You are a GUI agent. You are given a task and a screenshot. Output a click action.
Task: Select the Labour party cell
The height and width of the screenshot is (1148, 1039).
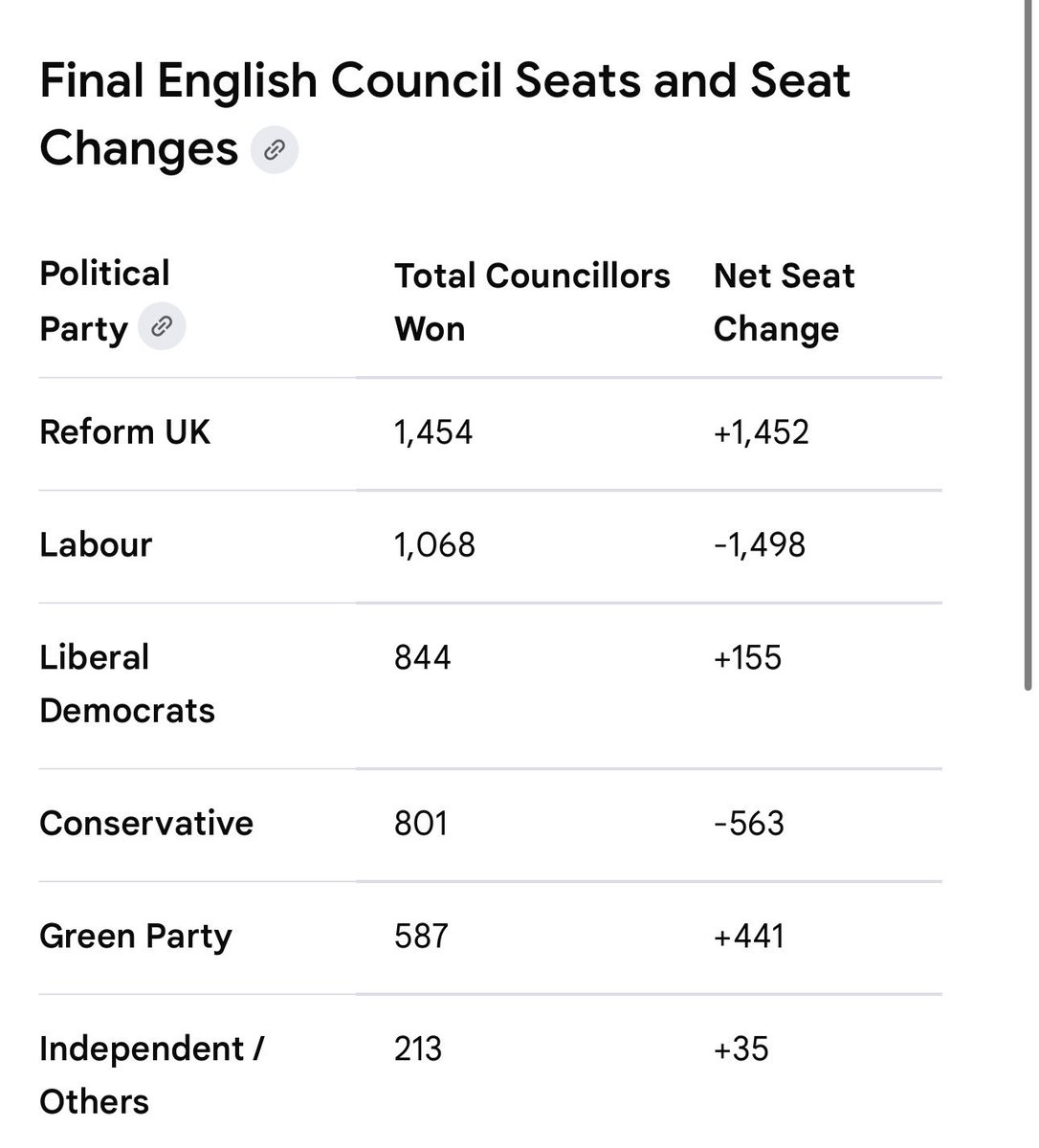96,545
